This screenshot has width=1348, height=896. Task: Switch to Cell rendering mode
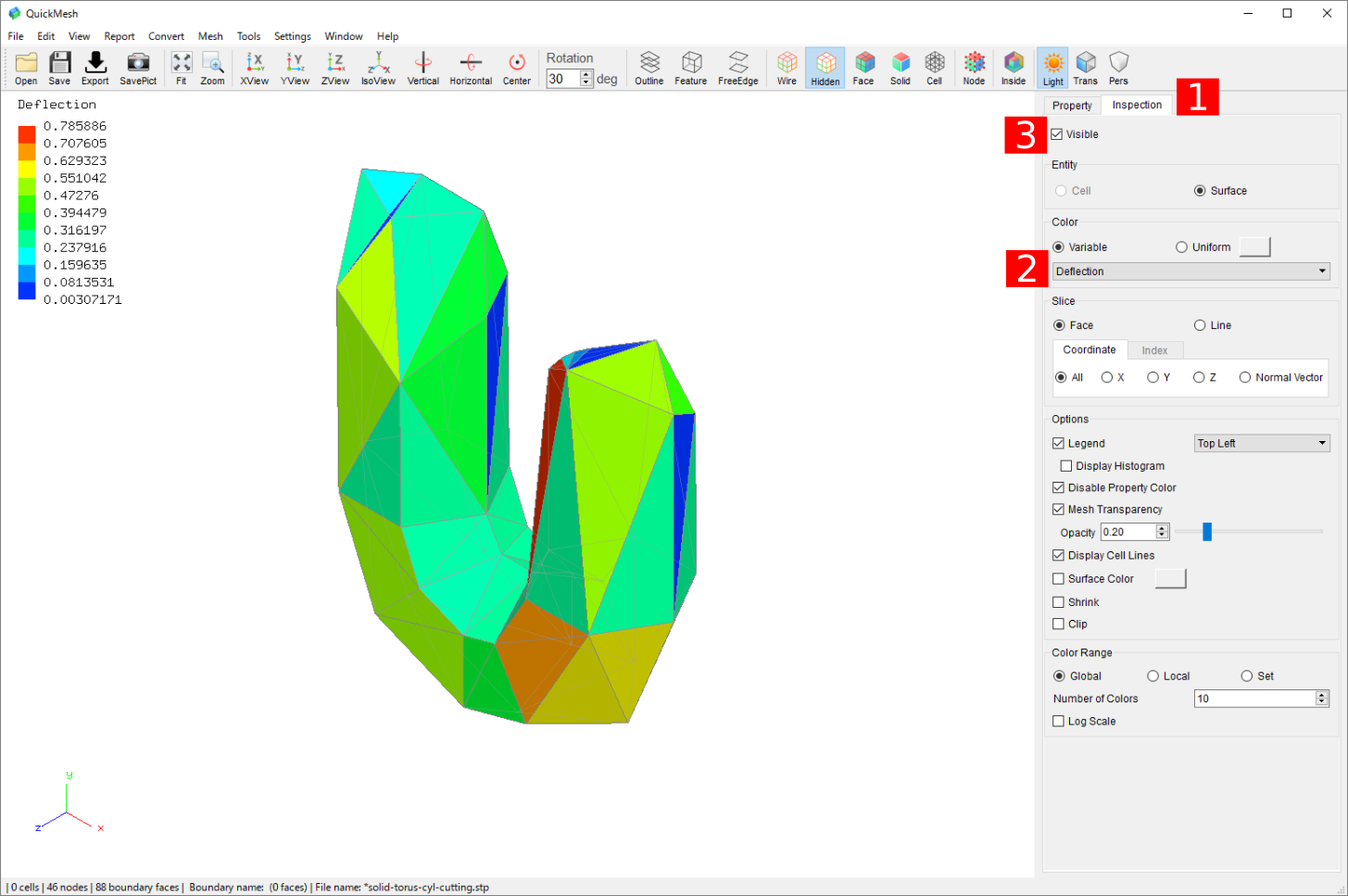[x=935, y=69]
